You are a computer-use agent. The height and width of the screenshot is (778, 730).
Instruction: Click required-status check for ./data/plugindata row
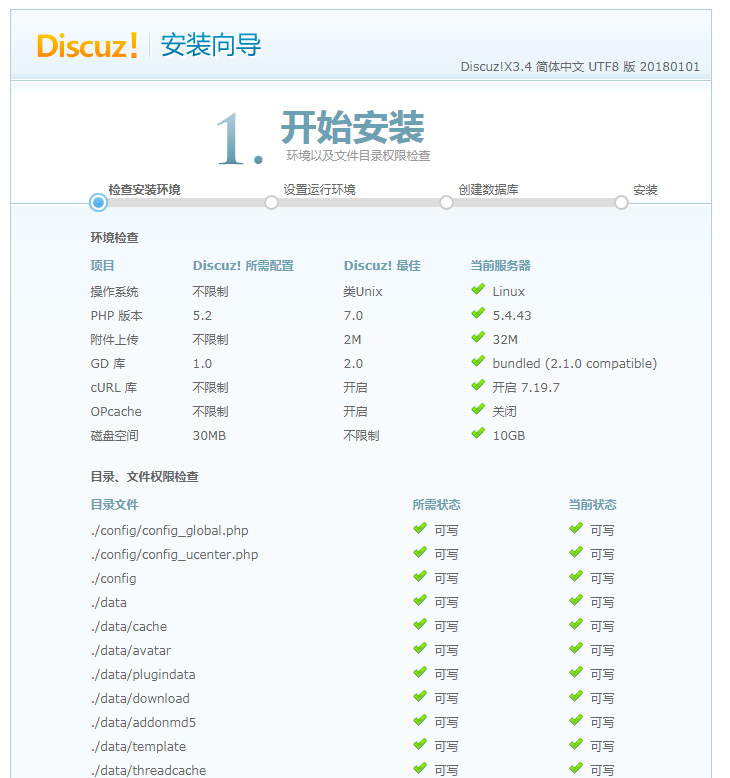[x=420, y=672]
